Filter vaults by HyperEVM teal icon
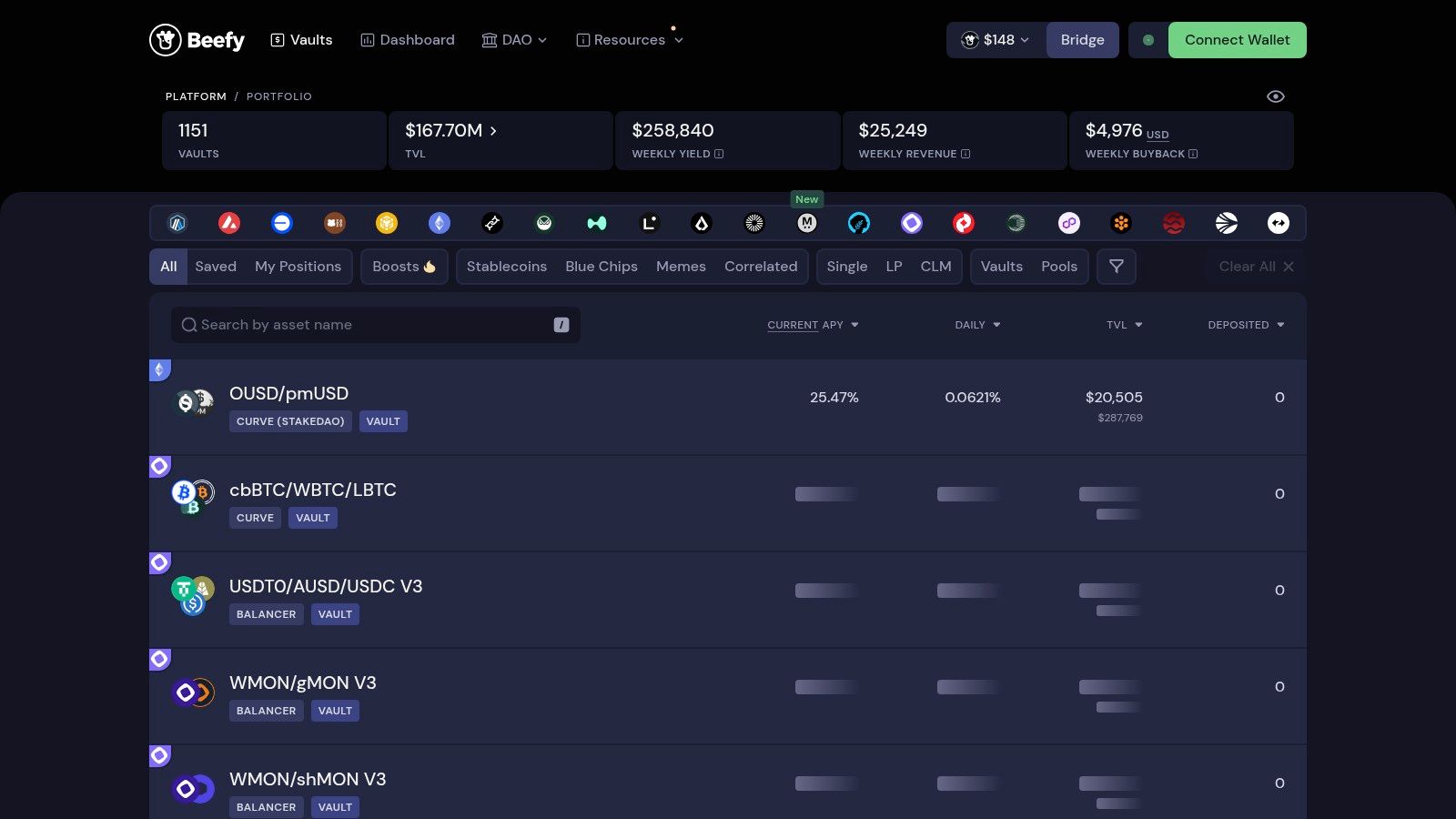 tap(597, 223)
